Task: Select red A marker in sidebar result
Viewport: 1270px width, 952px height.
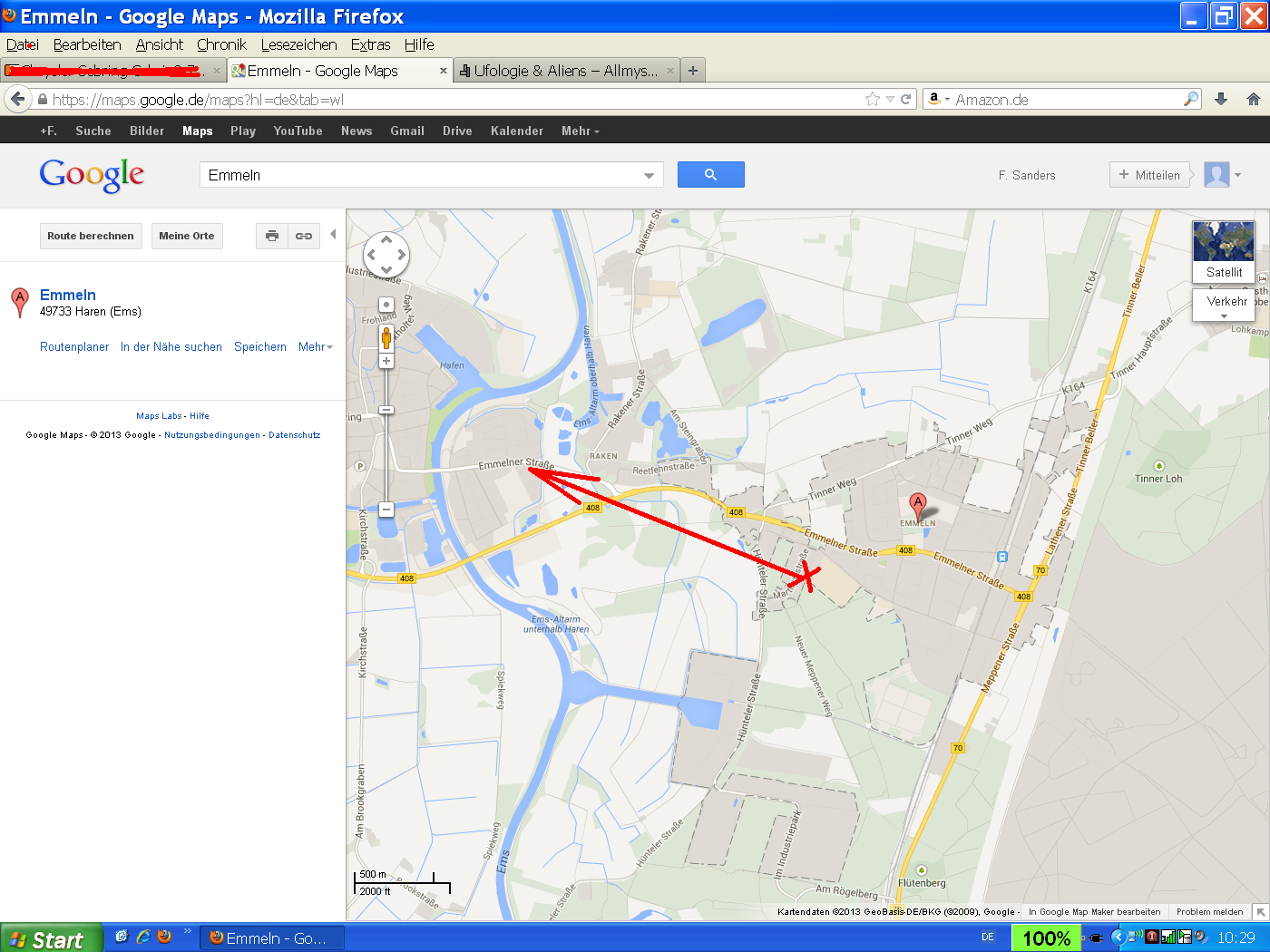Action: [x=19, y=302]
